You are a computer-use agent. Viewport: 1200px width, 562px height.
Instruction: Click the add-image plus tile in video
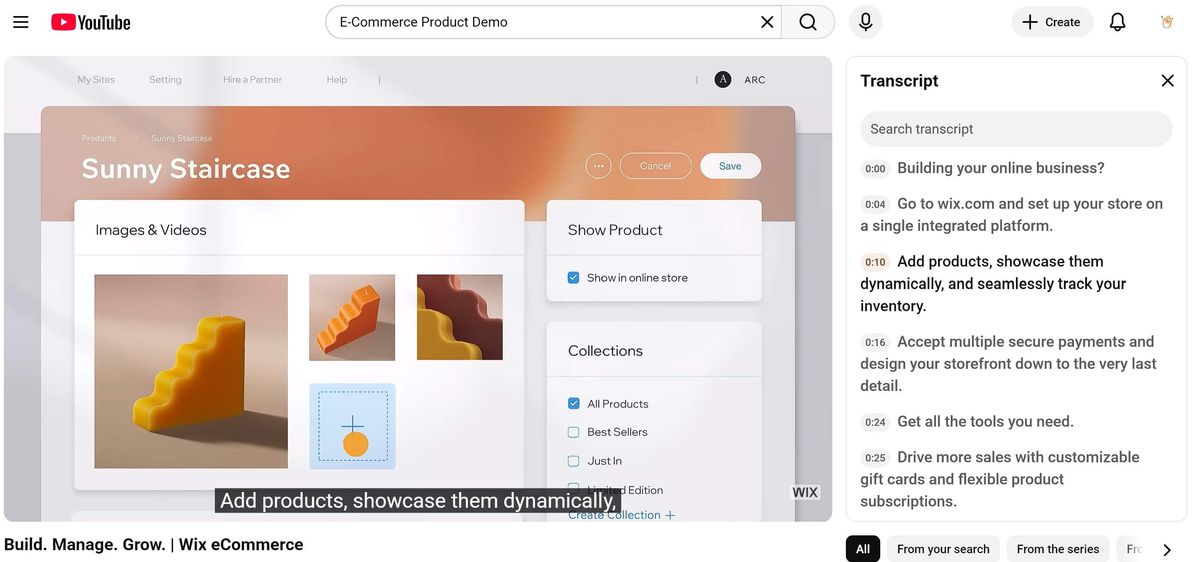(352, 426)
